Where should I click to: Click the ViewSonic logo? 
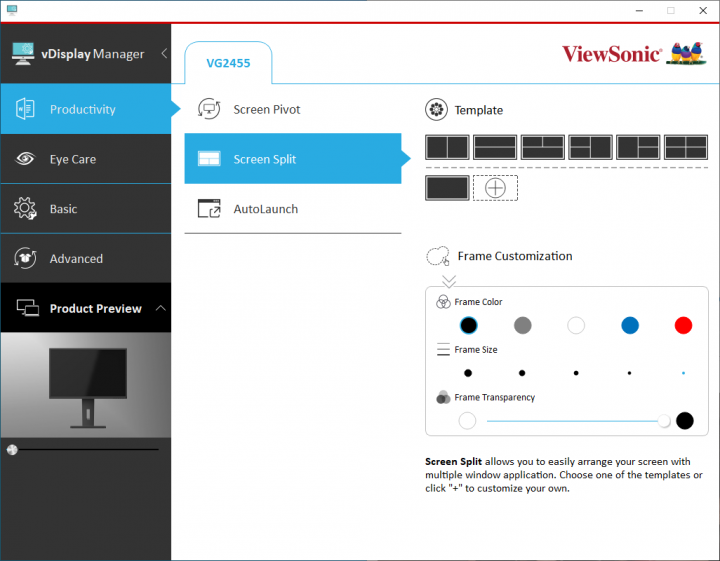coord(634,54)
